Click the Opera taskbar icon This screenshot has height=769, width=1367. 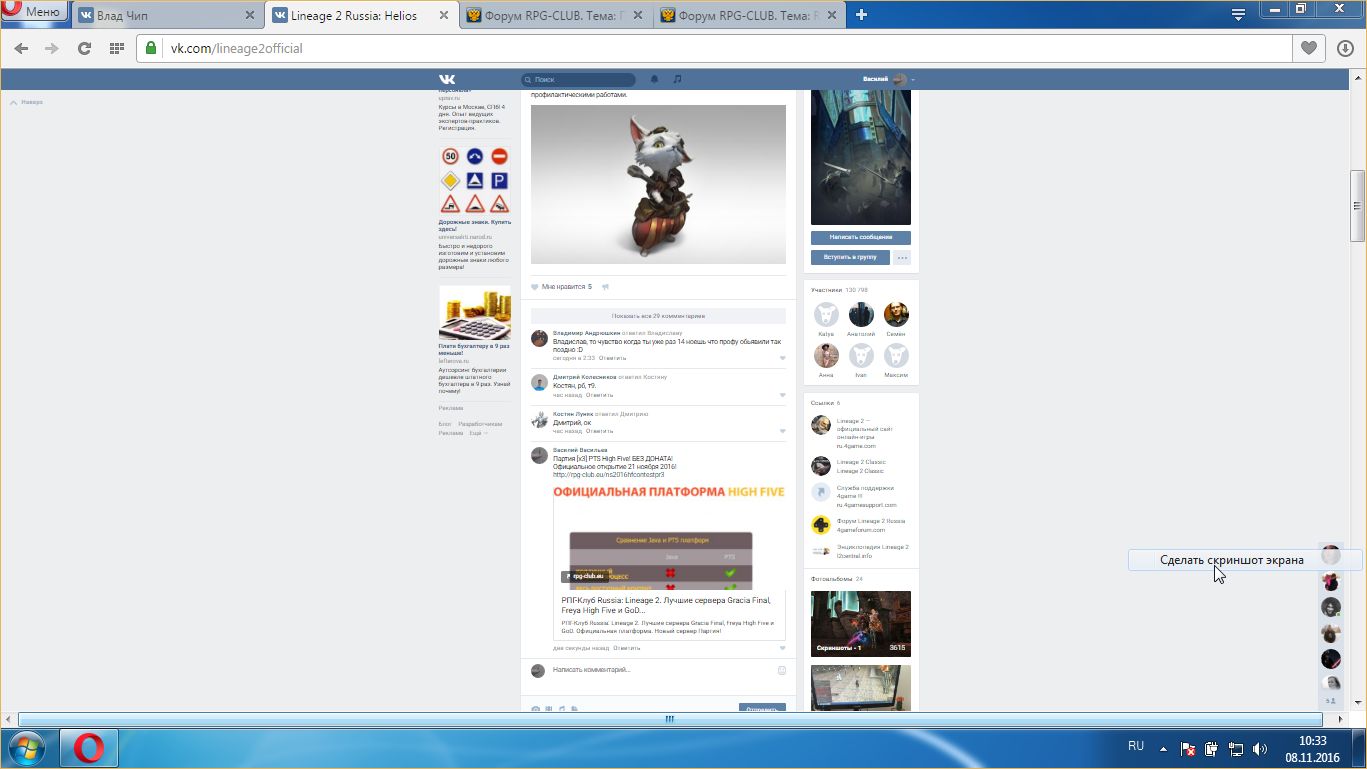89,748
